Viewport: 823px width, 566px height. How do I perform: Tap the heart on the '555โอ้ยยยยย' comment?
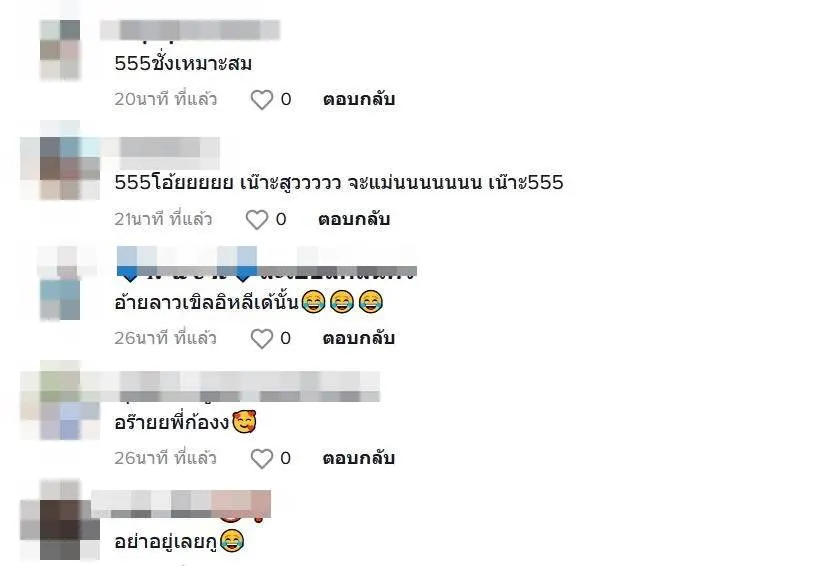pyautogui.click(x=257, y=219)
